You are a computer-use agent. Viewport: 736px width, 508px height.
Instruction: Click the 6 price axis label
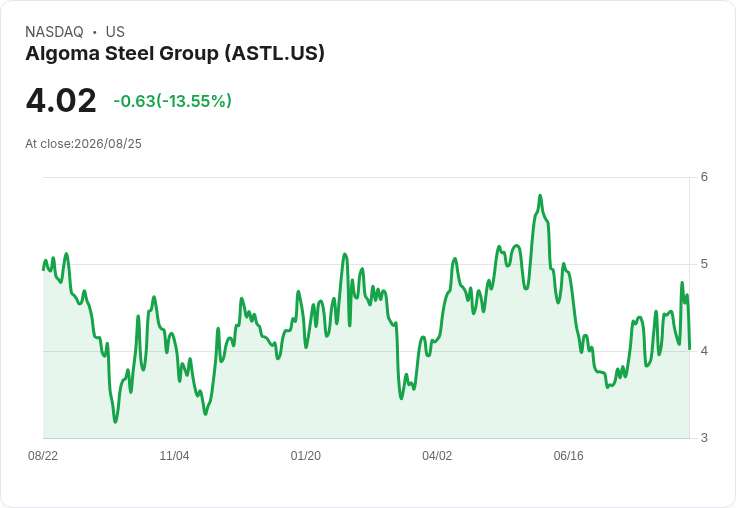(704, 177)
